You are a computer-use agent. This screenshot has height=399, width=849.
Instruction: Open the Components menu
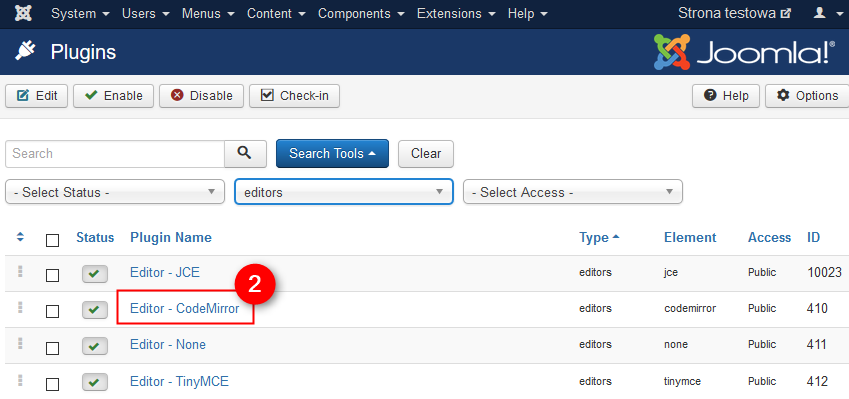[361, 14]
